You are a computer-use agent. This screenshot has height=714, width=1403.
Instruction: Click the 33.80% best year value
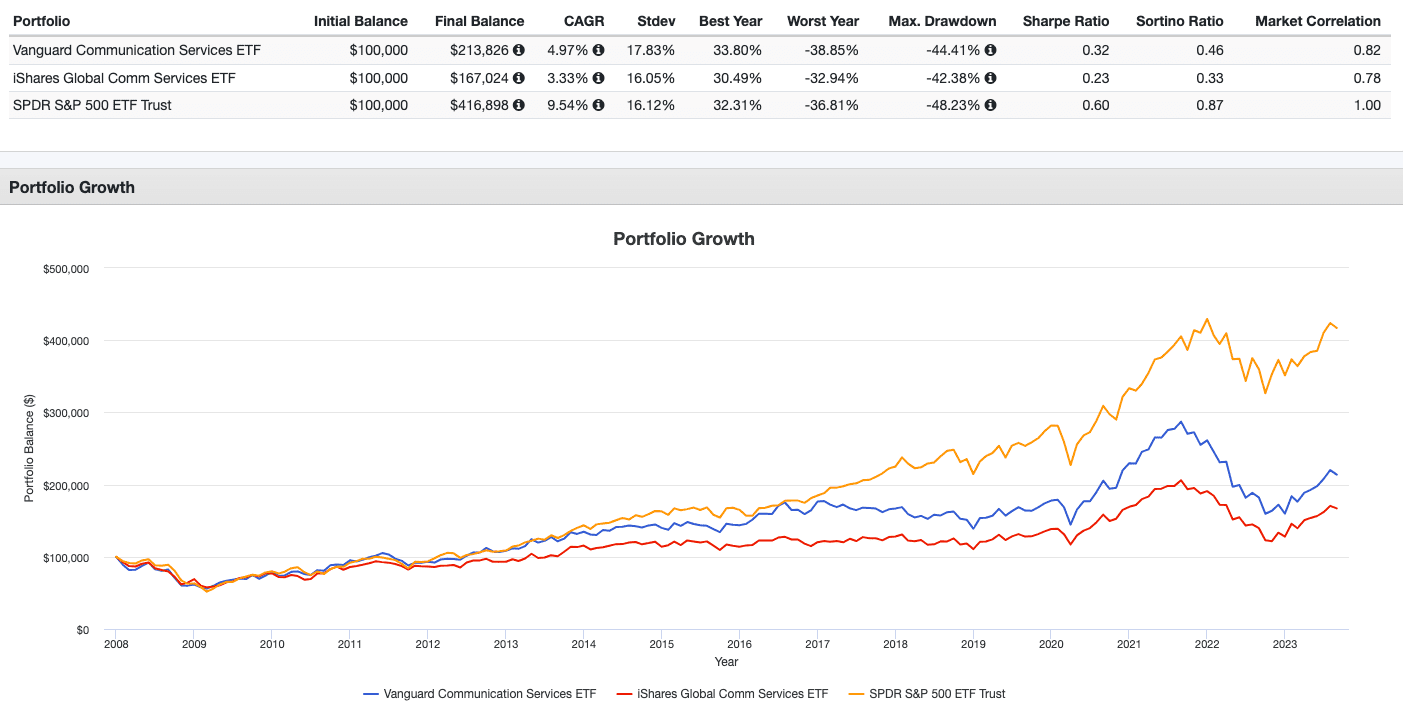(x=740, y=51)
